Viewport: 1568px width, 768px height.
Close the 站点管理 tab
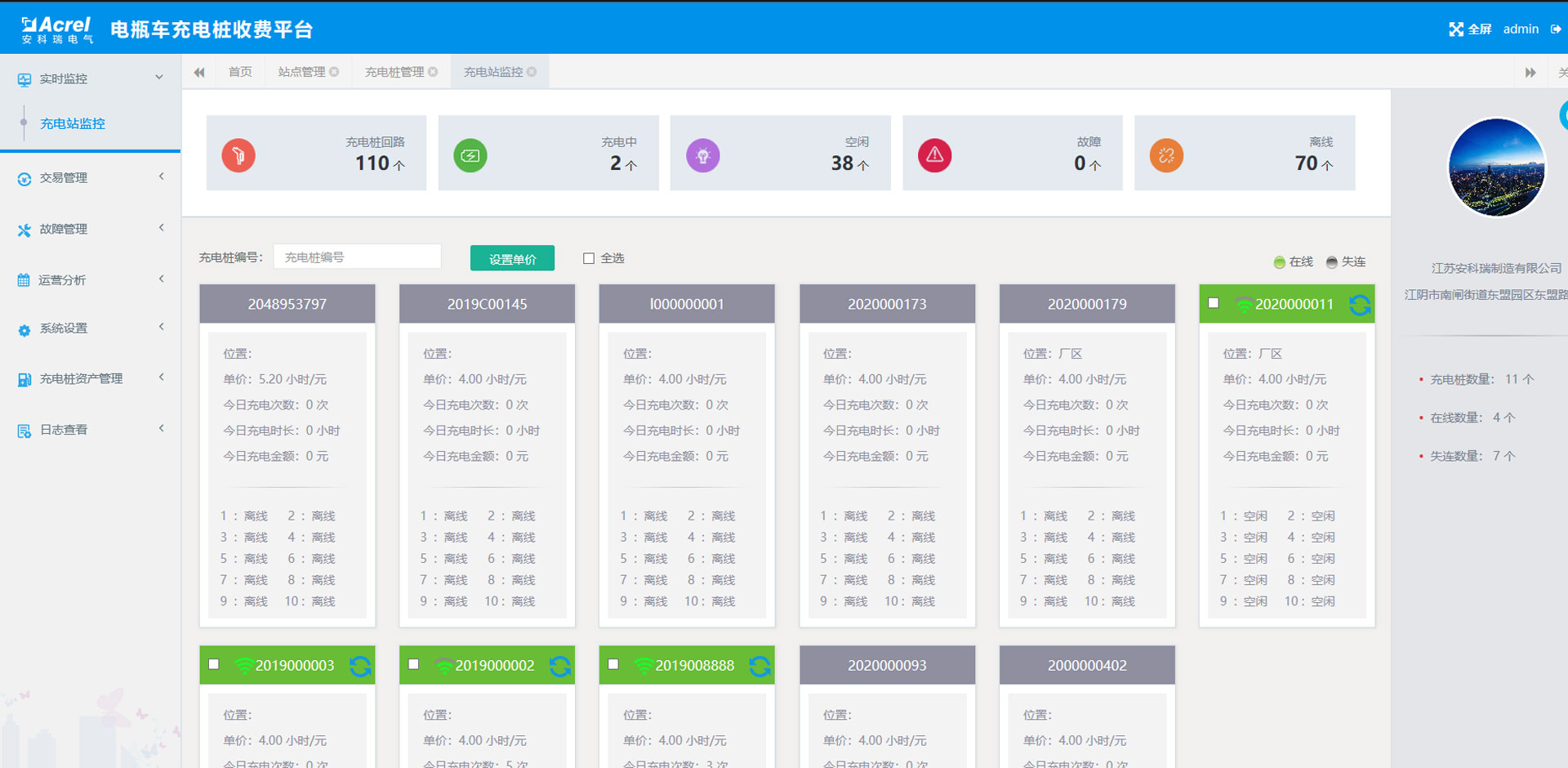[334, 72]
